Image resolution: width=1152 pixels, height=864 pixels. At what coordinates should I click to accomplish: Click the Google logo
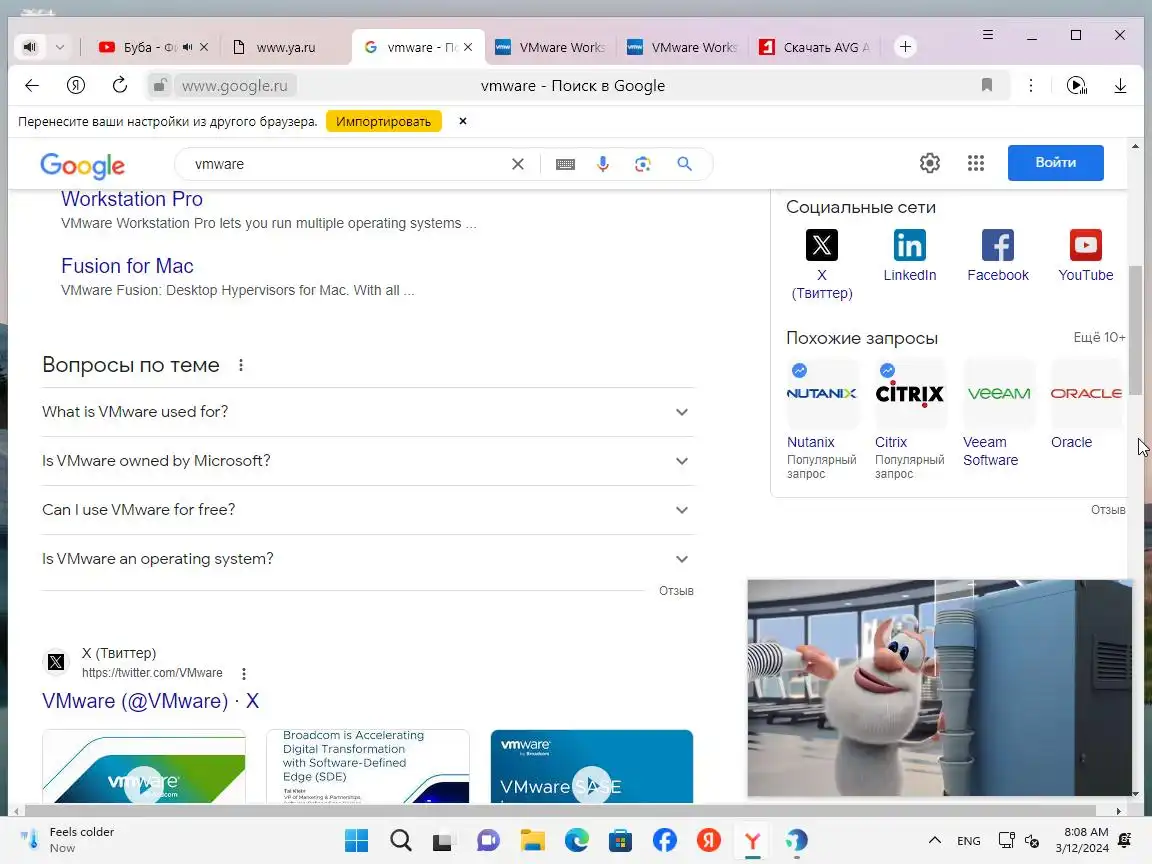82,165
